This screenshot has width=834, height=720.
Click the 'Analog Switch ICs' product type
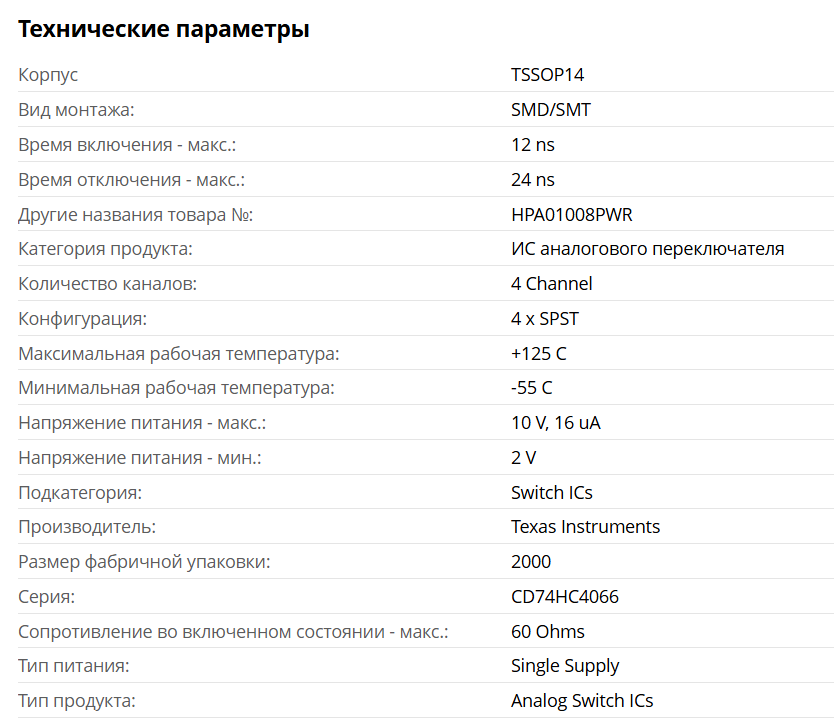(581, 701)
